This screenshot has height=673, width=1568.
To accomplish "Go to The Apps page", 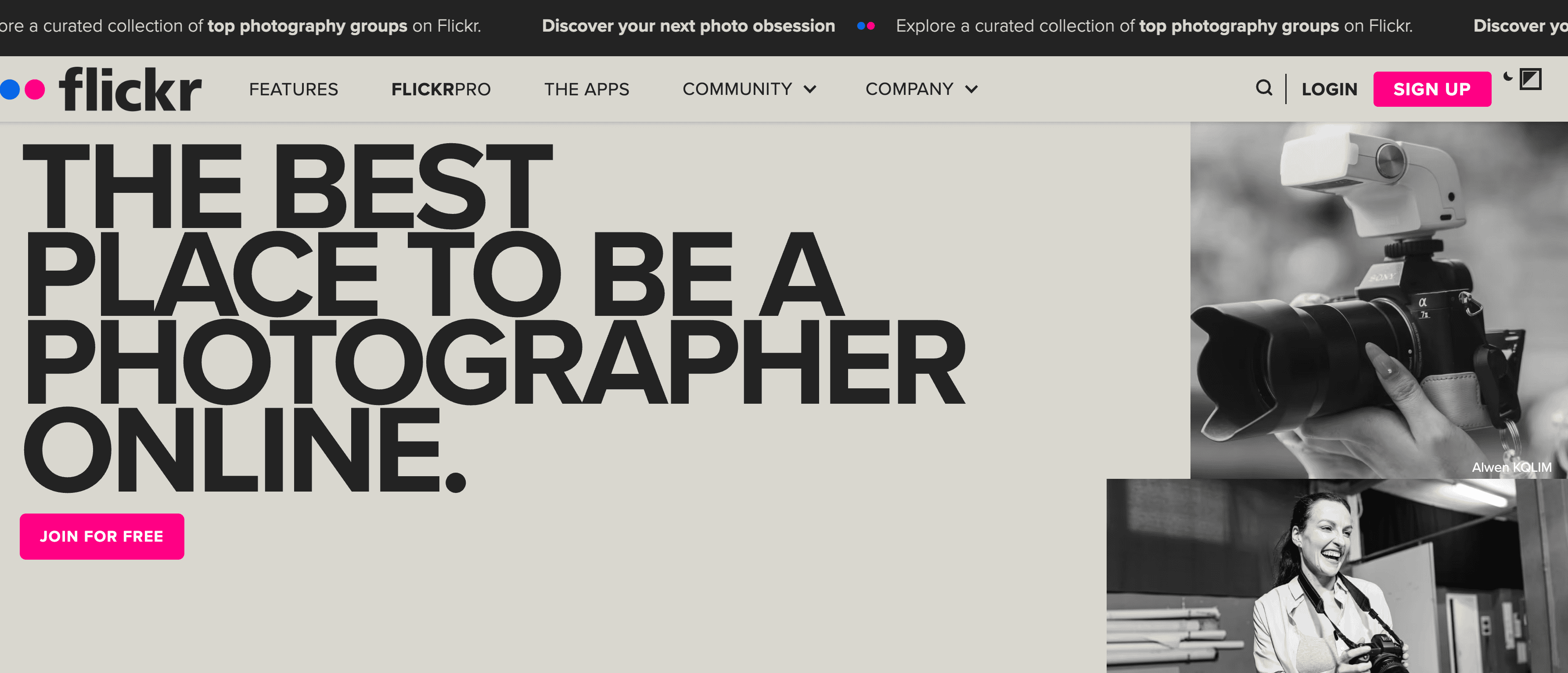I will pos(586,90).
